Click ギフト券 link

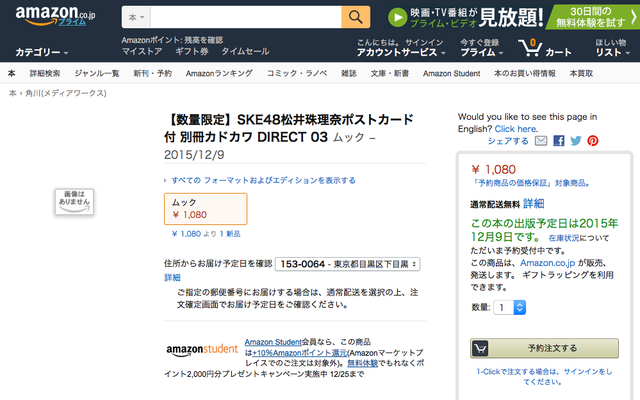coord(192,51)
